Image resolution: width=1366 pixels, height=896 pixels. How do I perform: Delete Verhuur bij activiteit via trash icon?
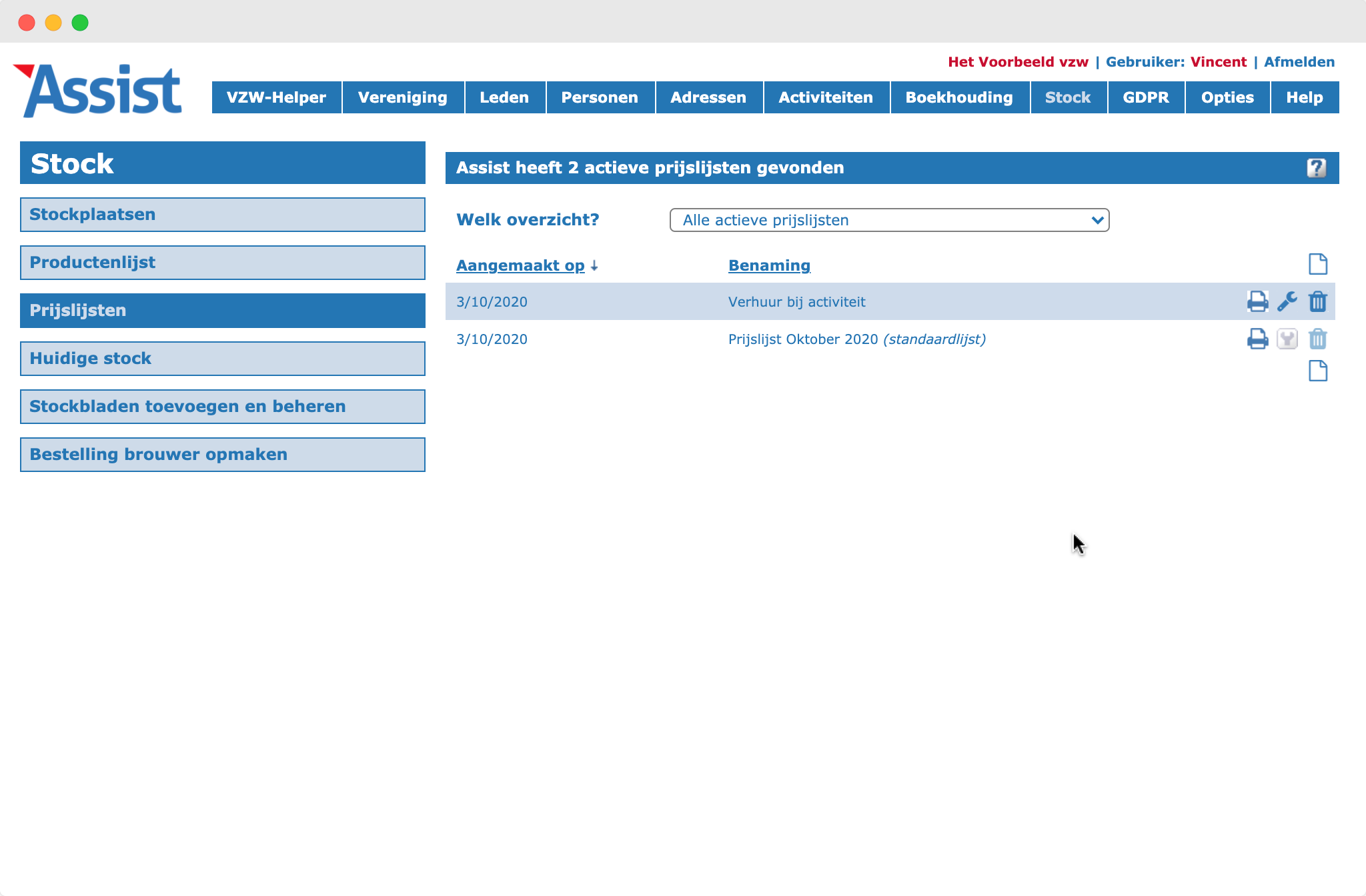(1317, 301)
